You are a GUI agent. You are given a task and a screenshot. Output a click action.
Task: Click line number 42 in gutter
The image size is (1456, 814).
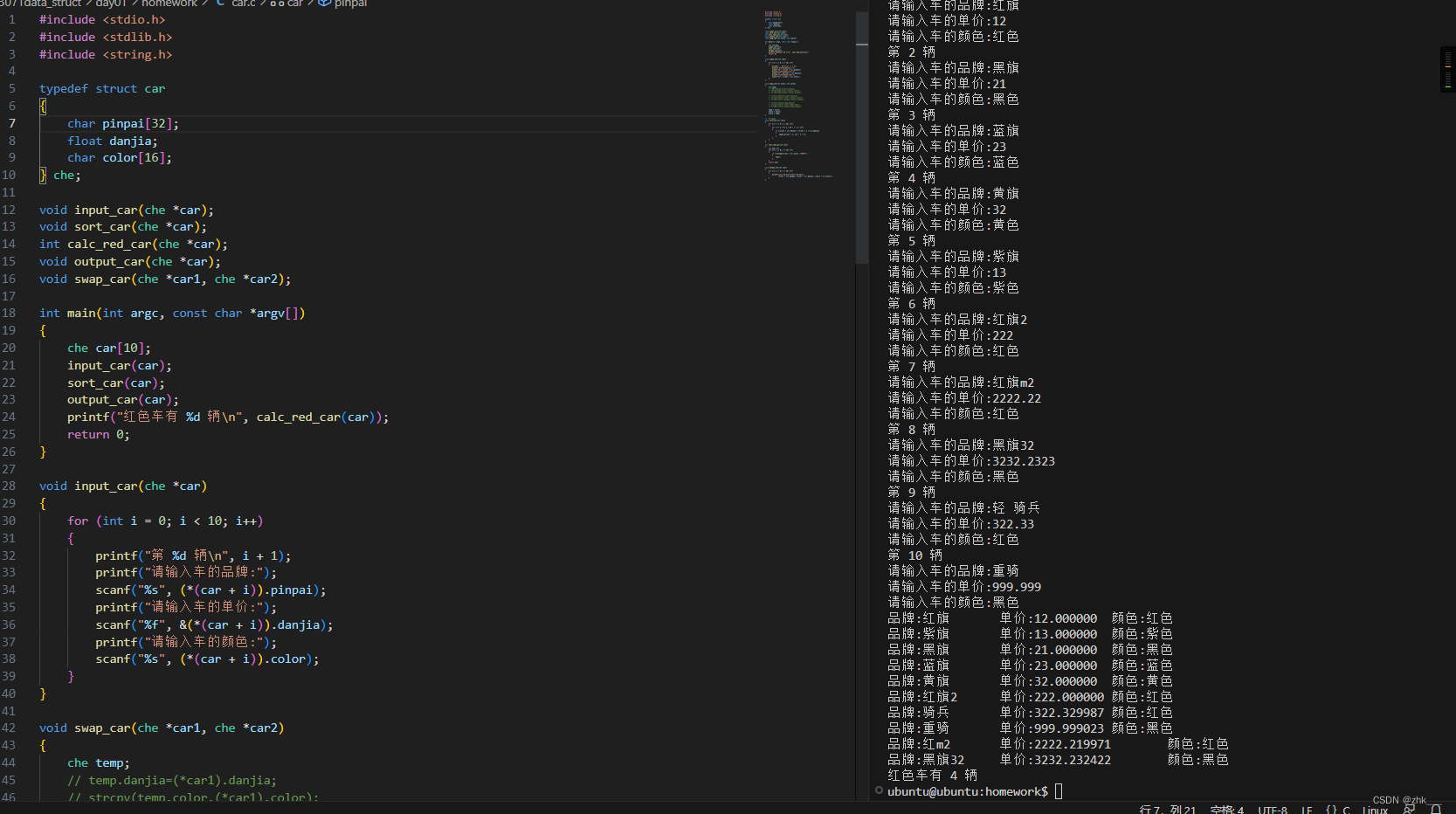point(9,728)
